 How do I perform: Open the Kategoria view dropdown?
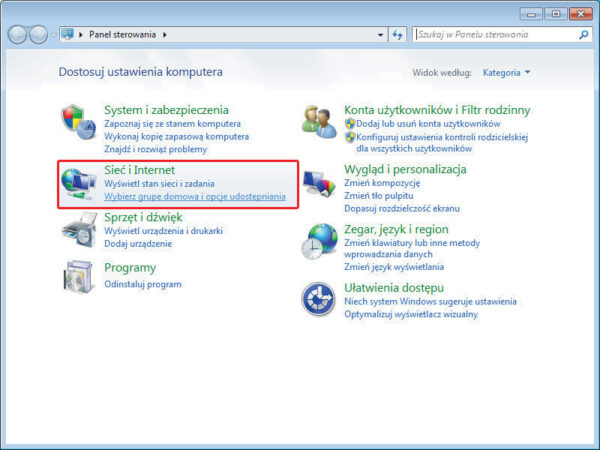[506, 73]
